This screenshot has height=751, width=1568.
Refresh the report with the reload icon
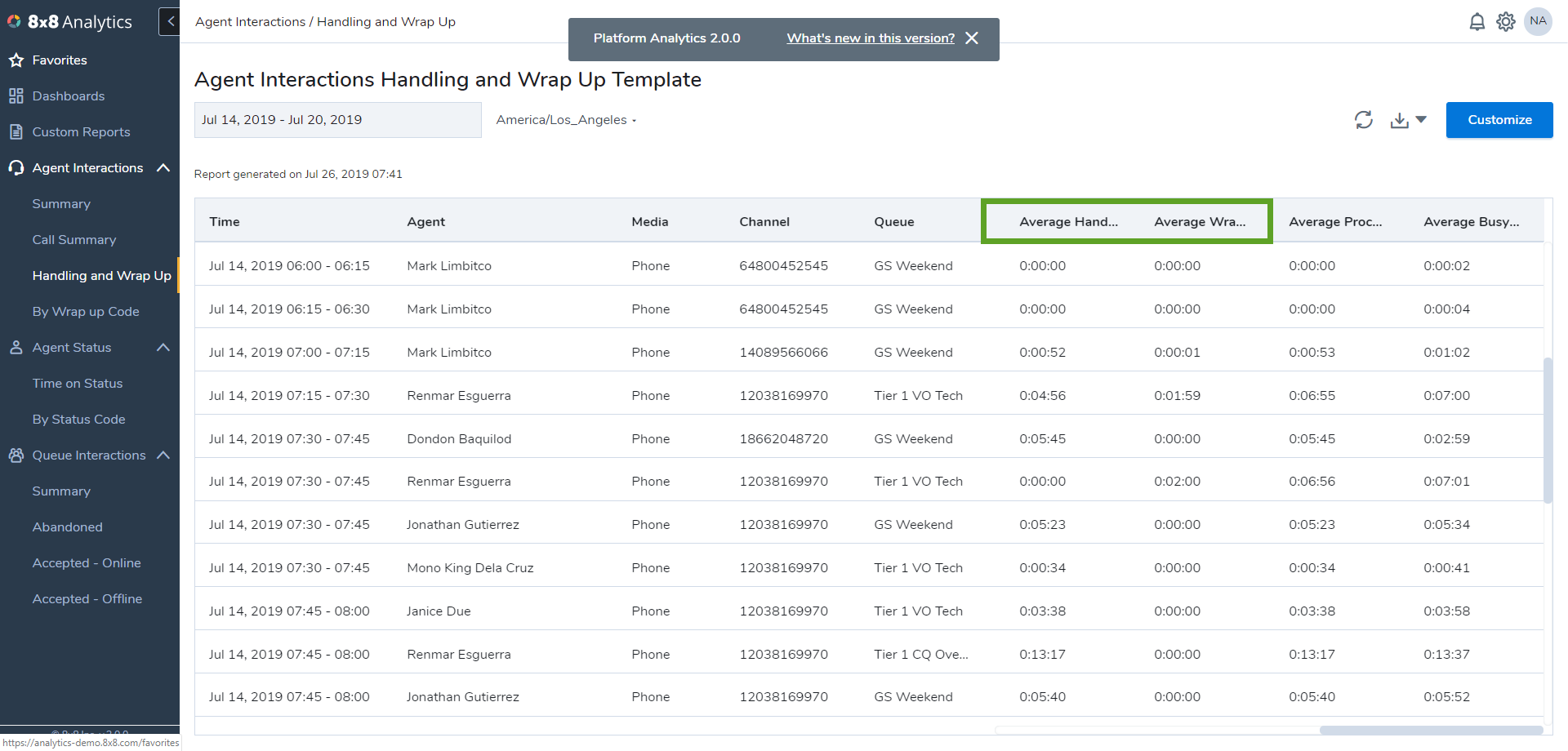click(x=1364, y=120)
